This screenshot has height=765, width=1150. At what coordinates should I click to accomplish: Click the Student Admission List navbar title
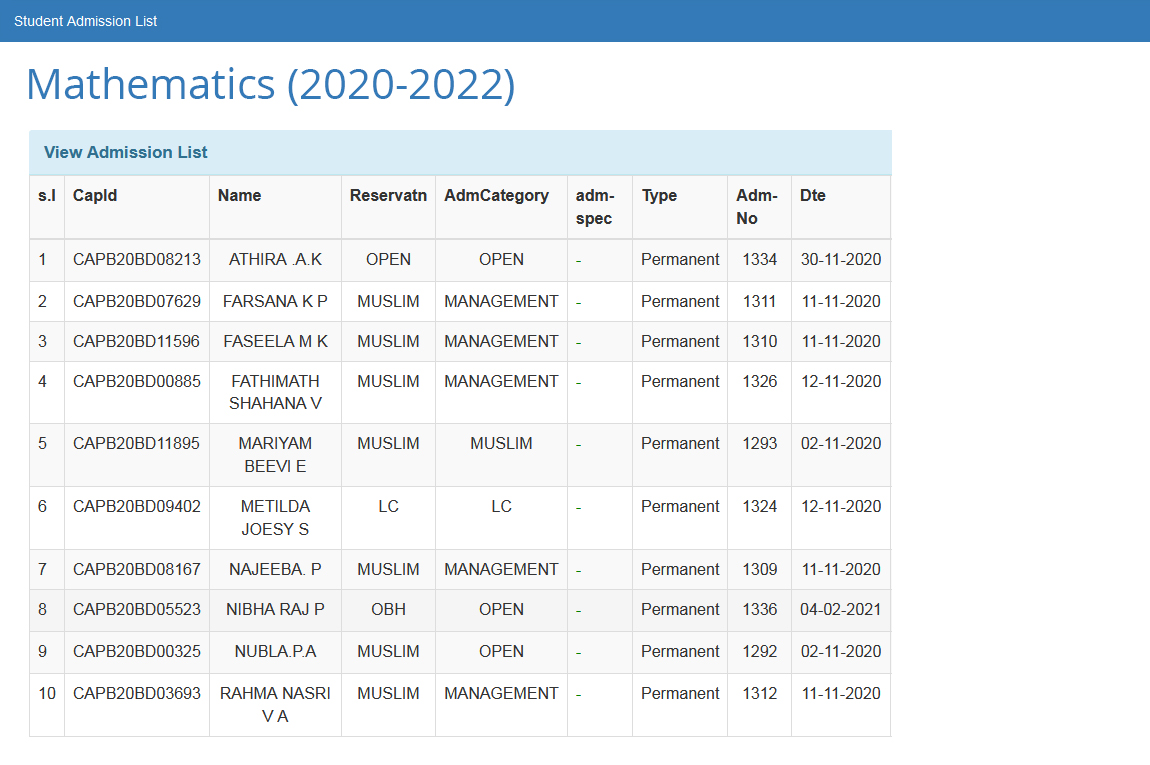[x=85, y=21]
